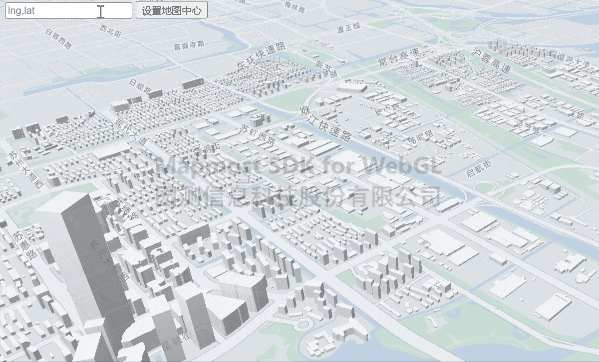Click the 苏惠路 road label
The image size is (599, 362).
tap(26, 245)
